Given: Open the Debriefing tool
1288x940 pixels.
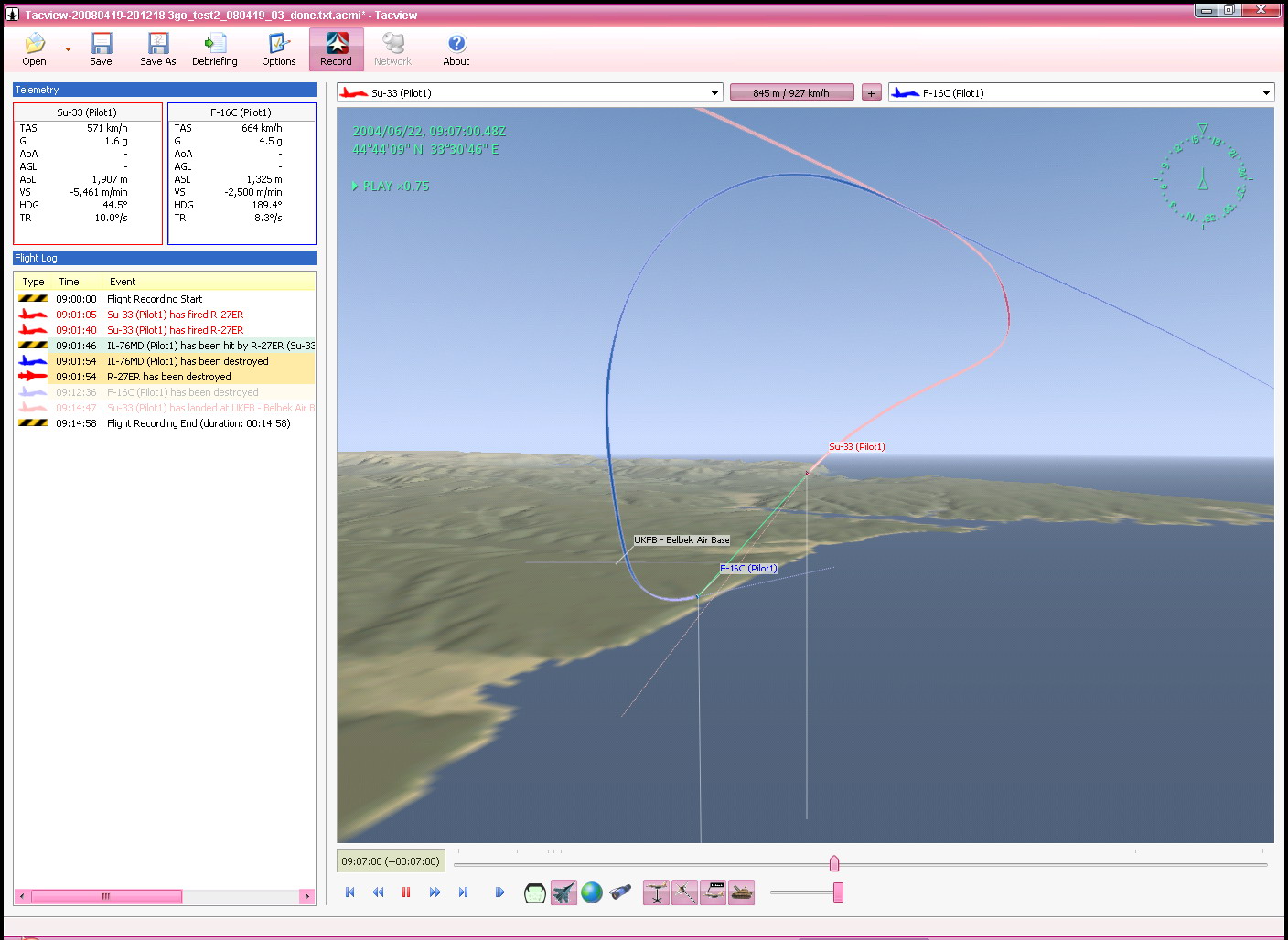Looking at the screenshot, I should point(215,48).
